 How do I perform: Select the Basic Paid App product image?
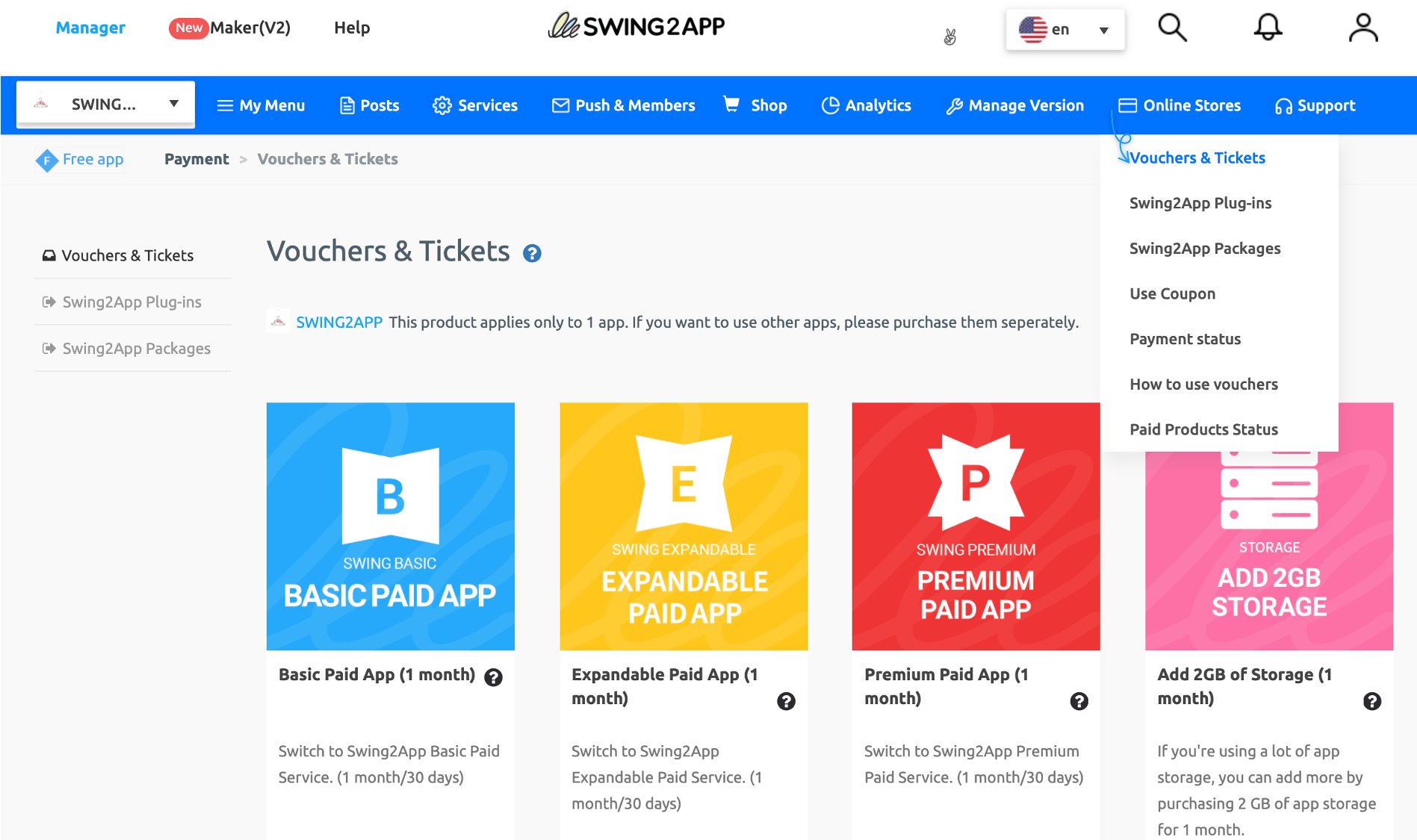(390, 526)
